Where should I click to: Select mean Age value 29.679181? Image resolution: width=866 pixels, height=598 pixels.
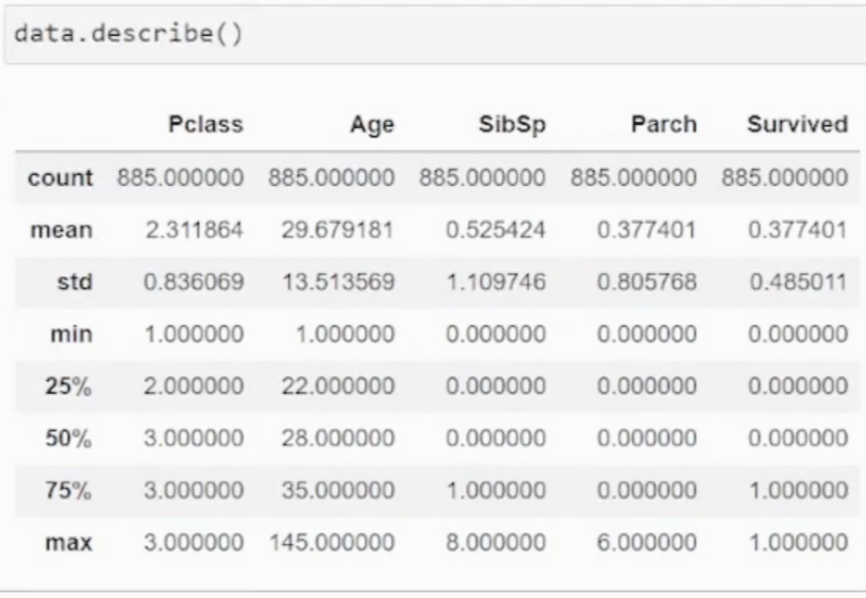click(x=338, y=230)
